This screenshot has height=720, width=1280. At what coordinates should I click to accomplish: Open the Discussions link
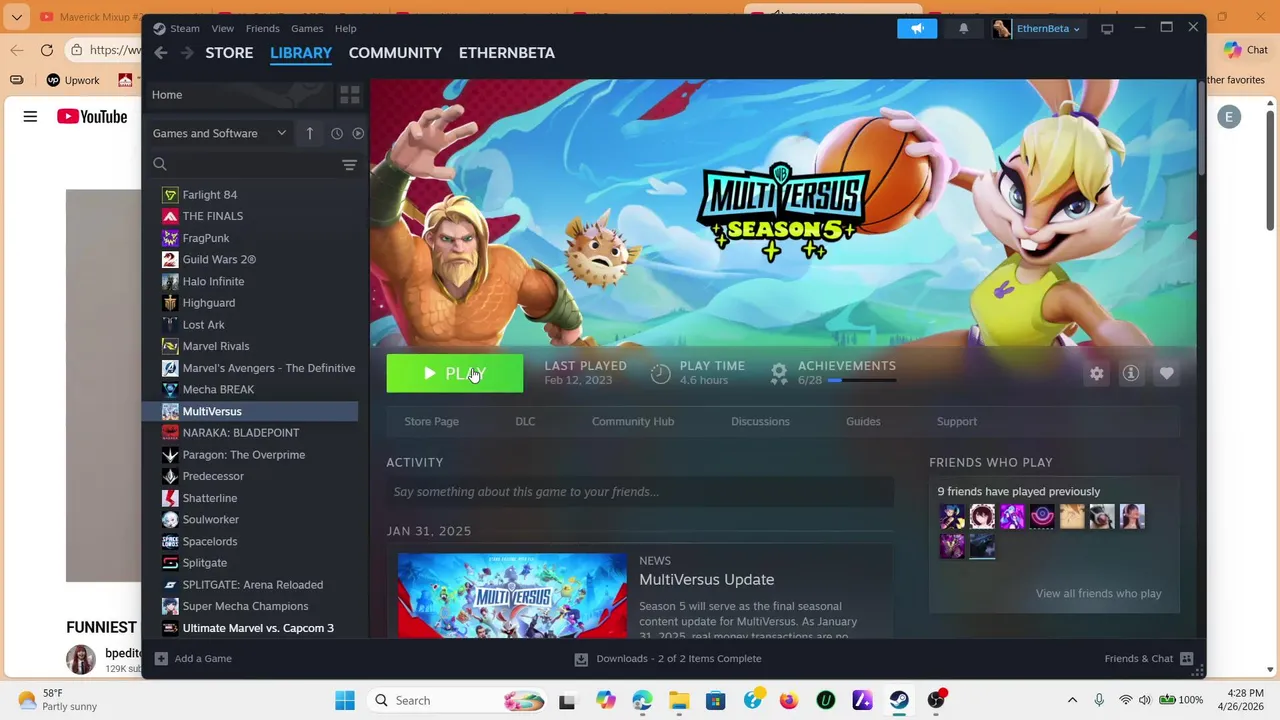[760, 421]
